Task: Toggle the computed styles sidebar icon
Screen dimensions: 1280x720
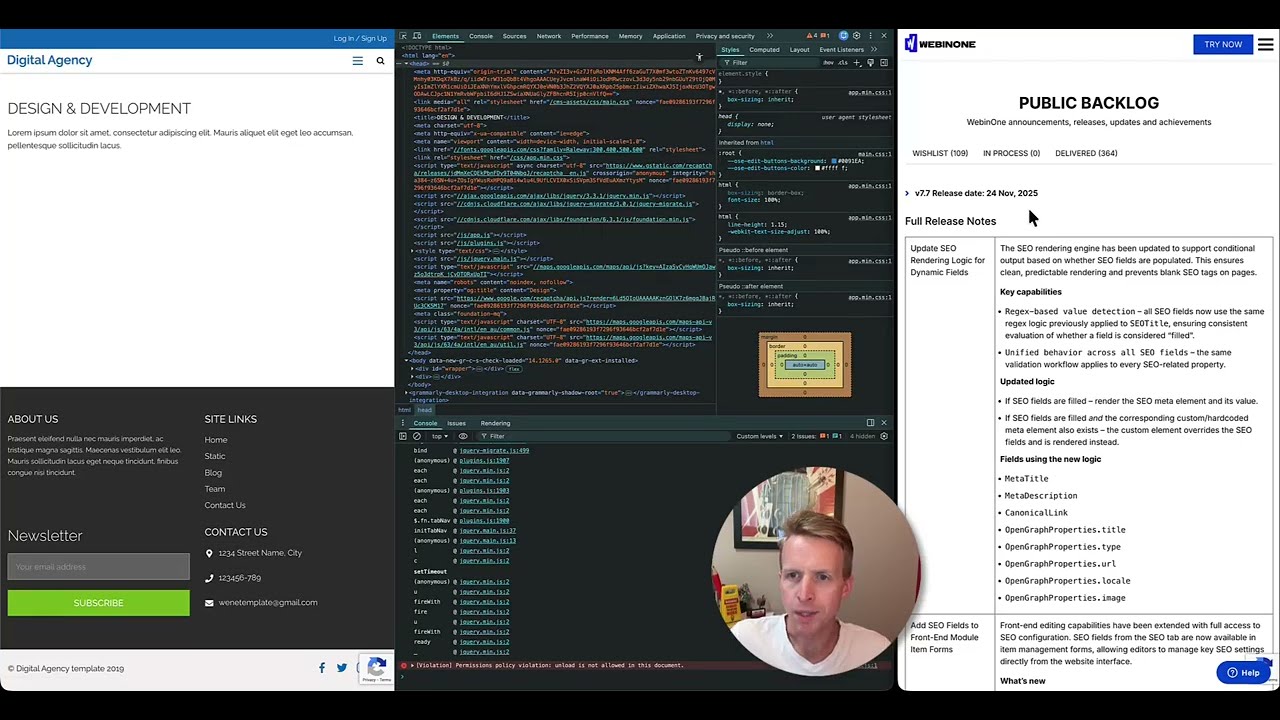Action: point(884,62)
